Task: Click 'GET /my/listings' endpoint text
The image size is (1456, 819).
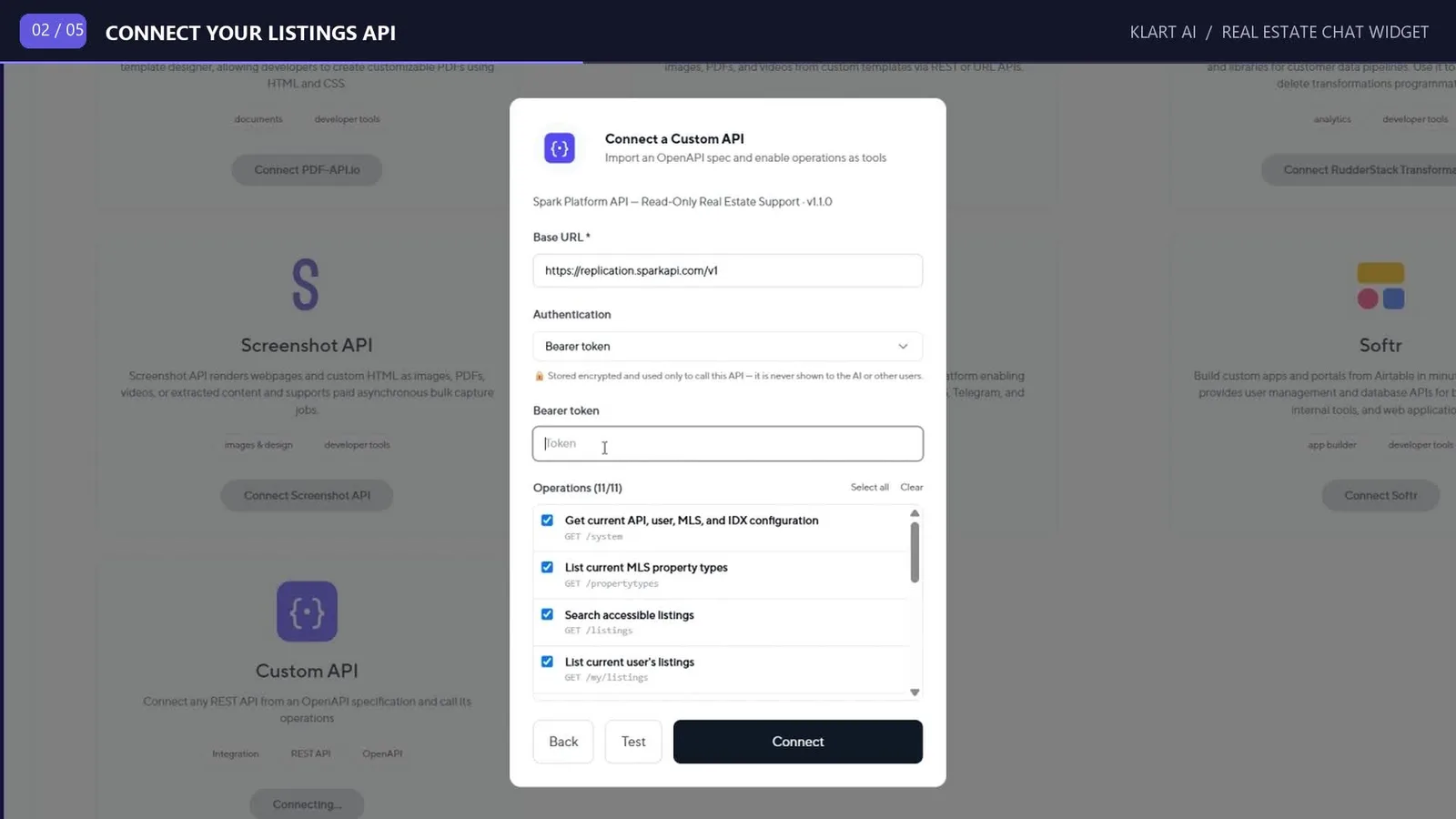Action: click(x=606, y=678)
